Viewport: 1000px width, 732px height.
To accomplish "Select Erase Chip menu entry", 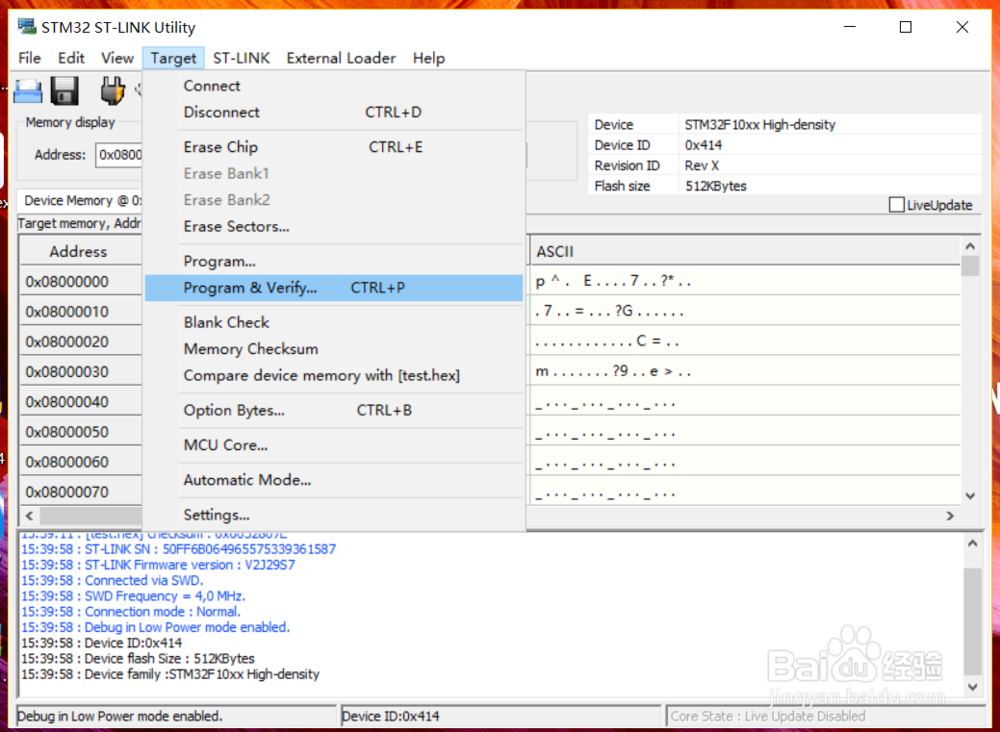I will tap(334, 147).
